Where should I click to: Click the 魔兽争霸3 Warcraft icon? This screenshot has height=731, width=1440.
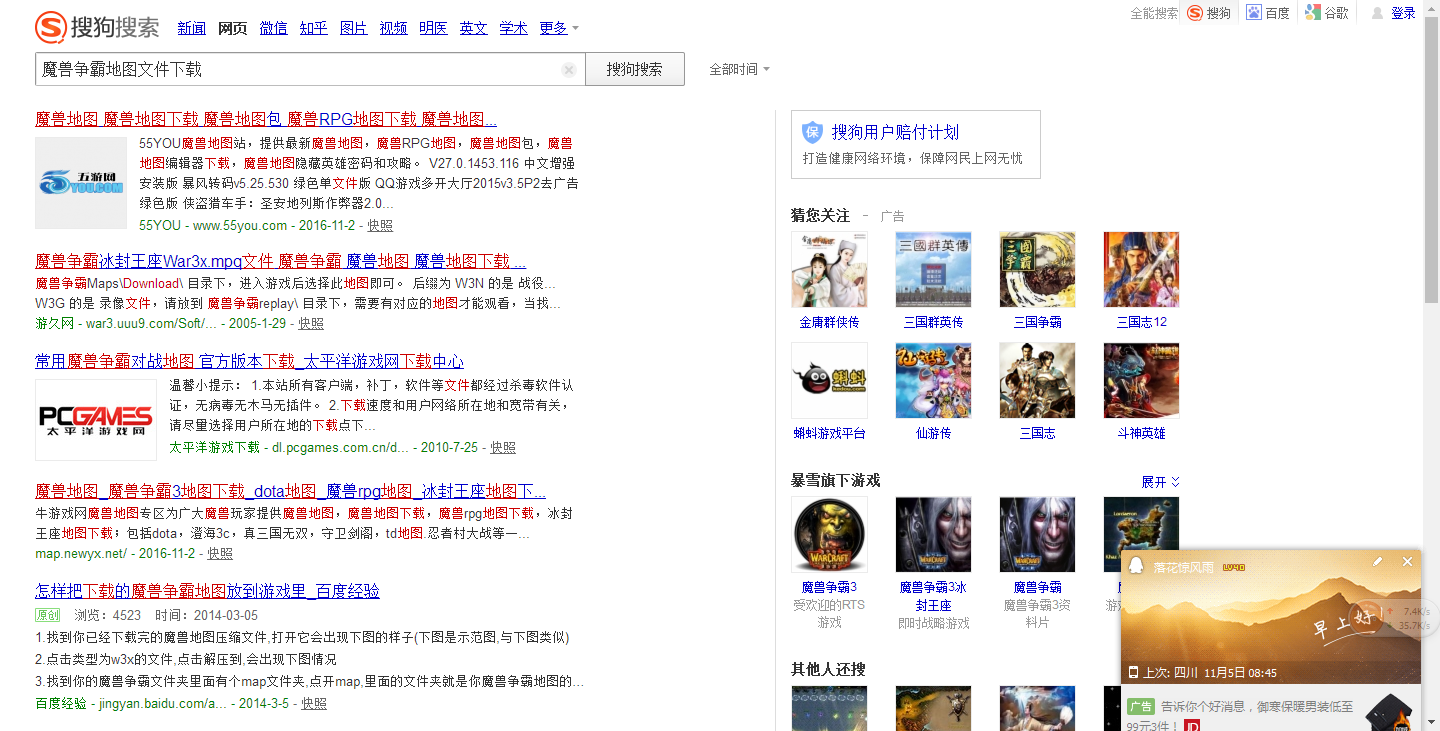829,535
